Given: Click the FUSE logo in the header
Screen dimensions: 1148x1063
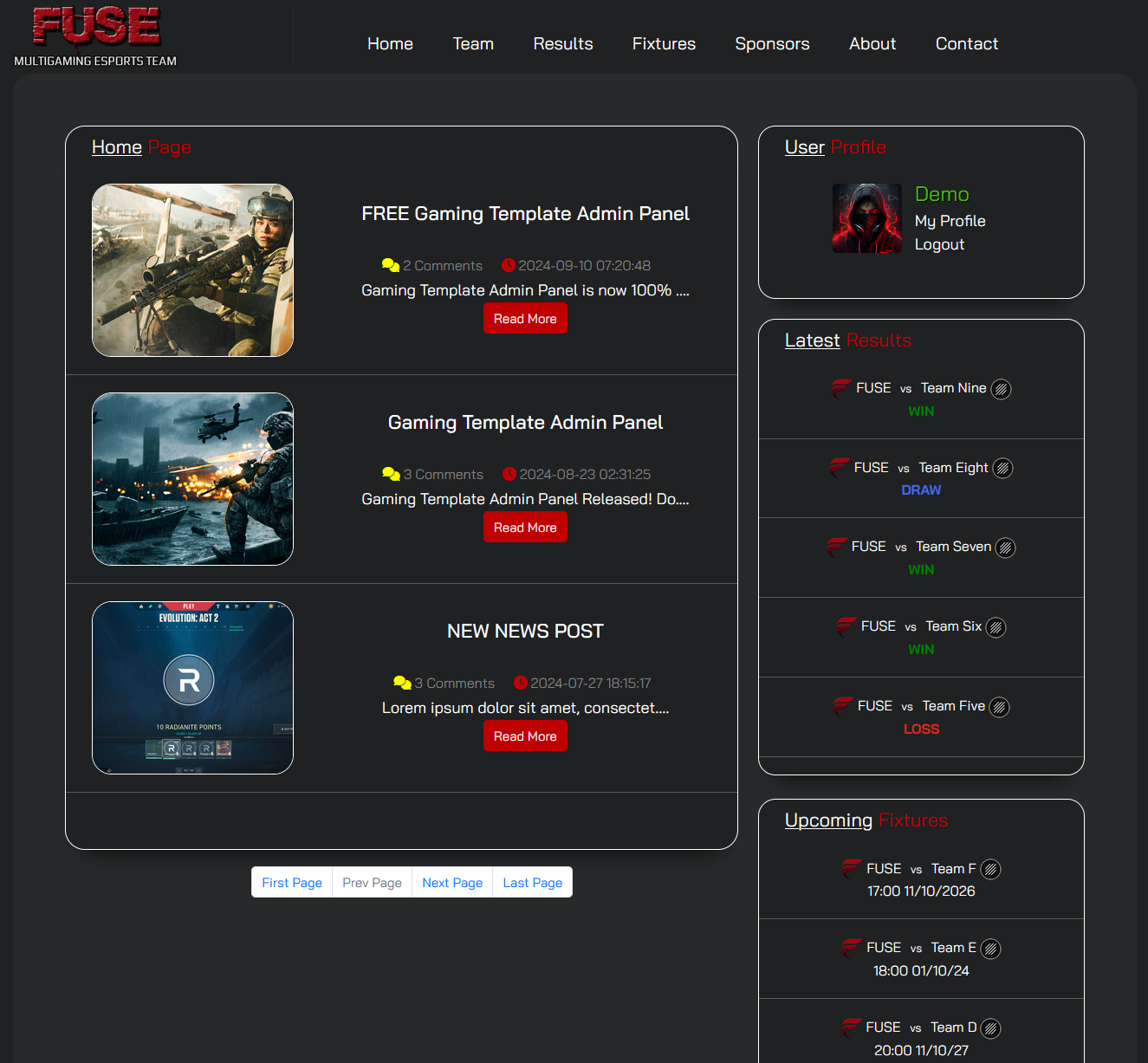Looking at the screenshot, I should click(96, 27).
